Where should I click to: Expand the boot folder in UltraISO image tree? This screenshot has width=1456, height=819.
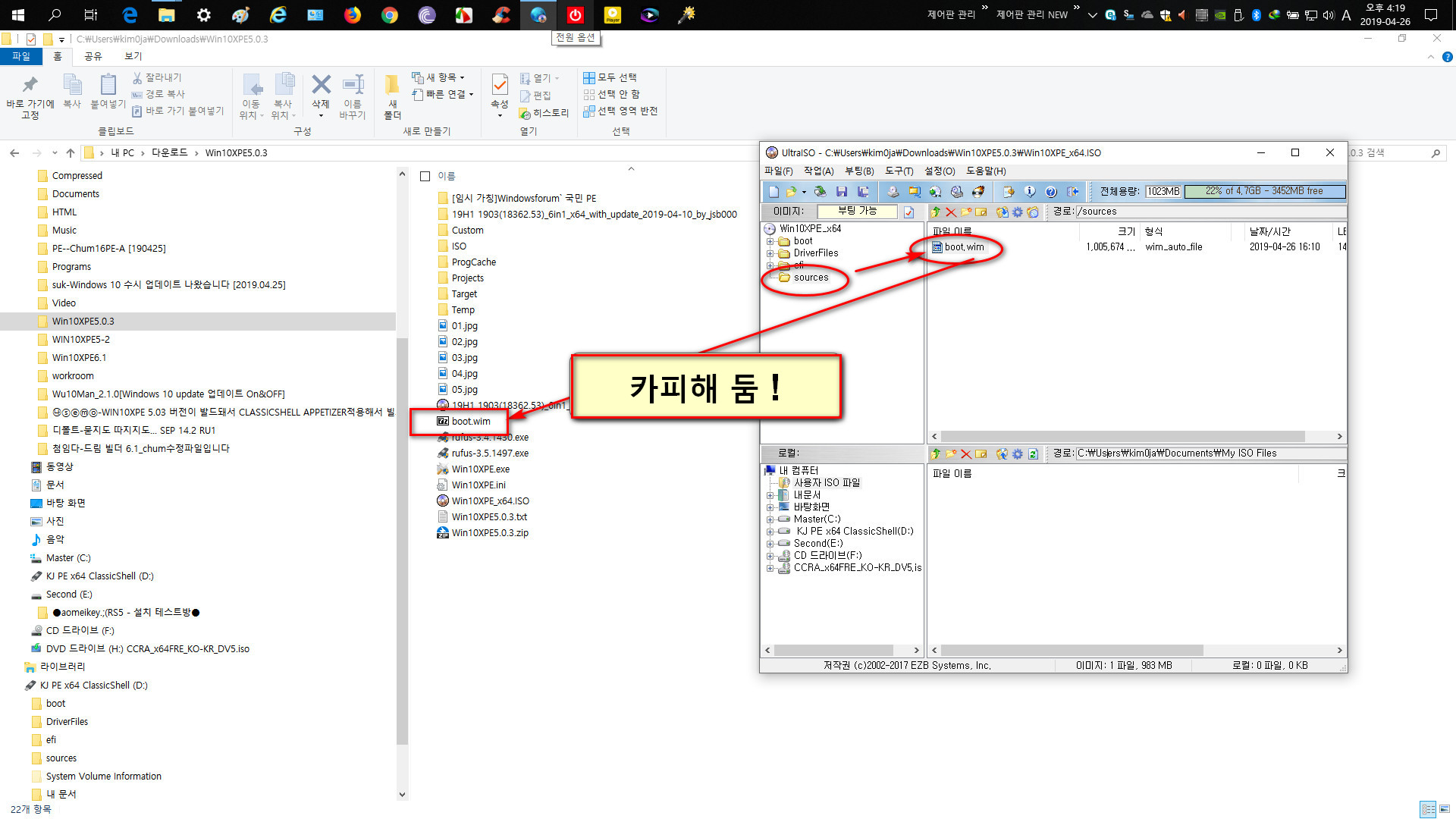[770, 241]
